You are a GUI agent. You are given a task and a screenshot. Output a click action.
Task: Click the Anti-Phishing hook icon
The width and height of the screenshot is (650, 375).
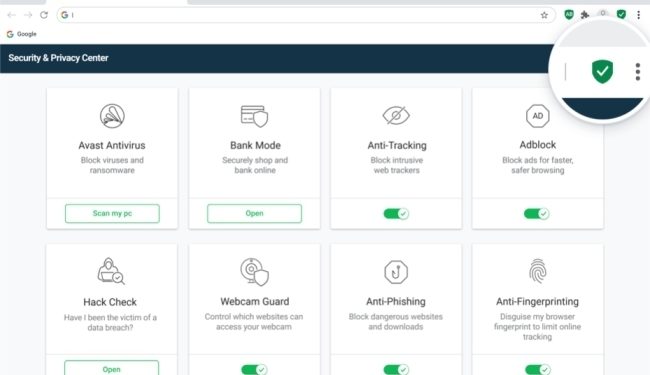pyautogui.click(x=396, y=272)
